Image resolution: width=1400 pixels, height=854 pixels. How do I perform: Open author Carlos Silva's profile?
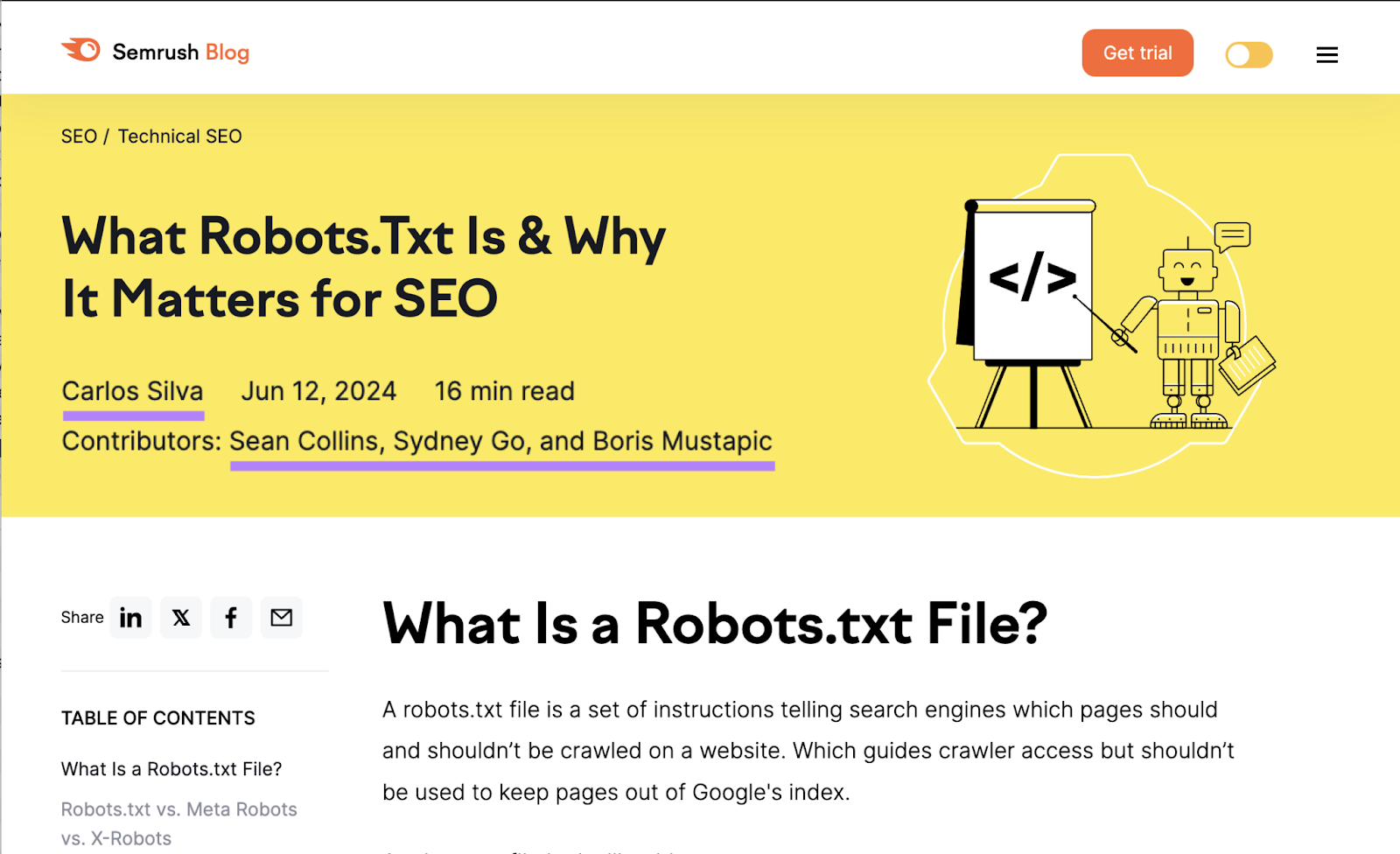pos(132,391)
